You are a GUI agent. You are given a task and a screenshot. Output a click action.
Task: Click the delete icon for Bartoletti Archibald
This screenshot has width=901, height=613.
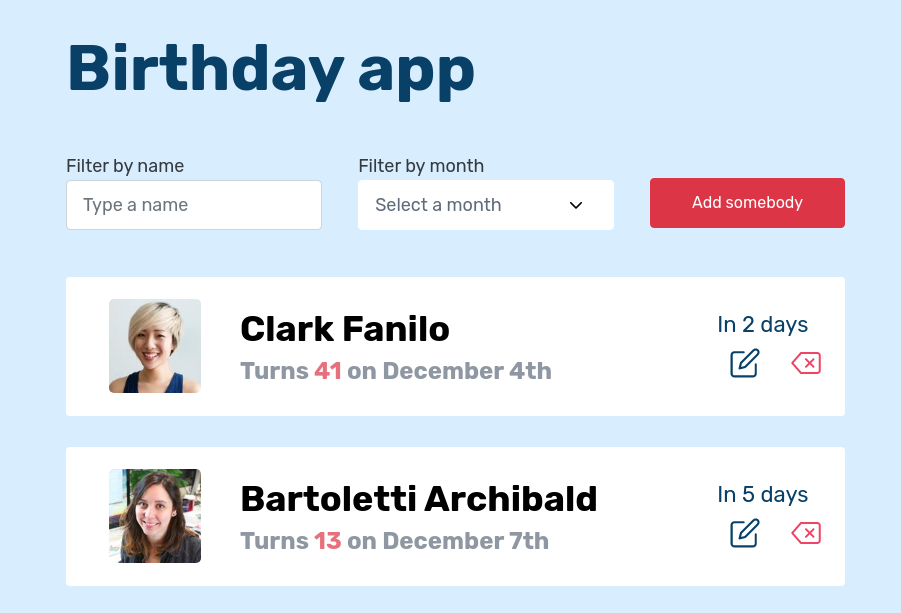pyautogui.click(x=806, y=533)
